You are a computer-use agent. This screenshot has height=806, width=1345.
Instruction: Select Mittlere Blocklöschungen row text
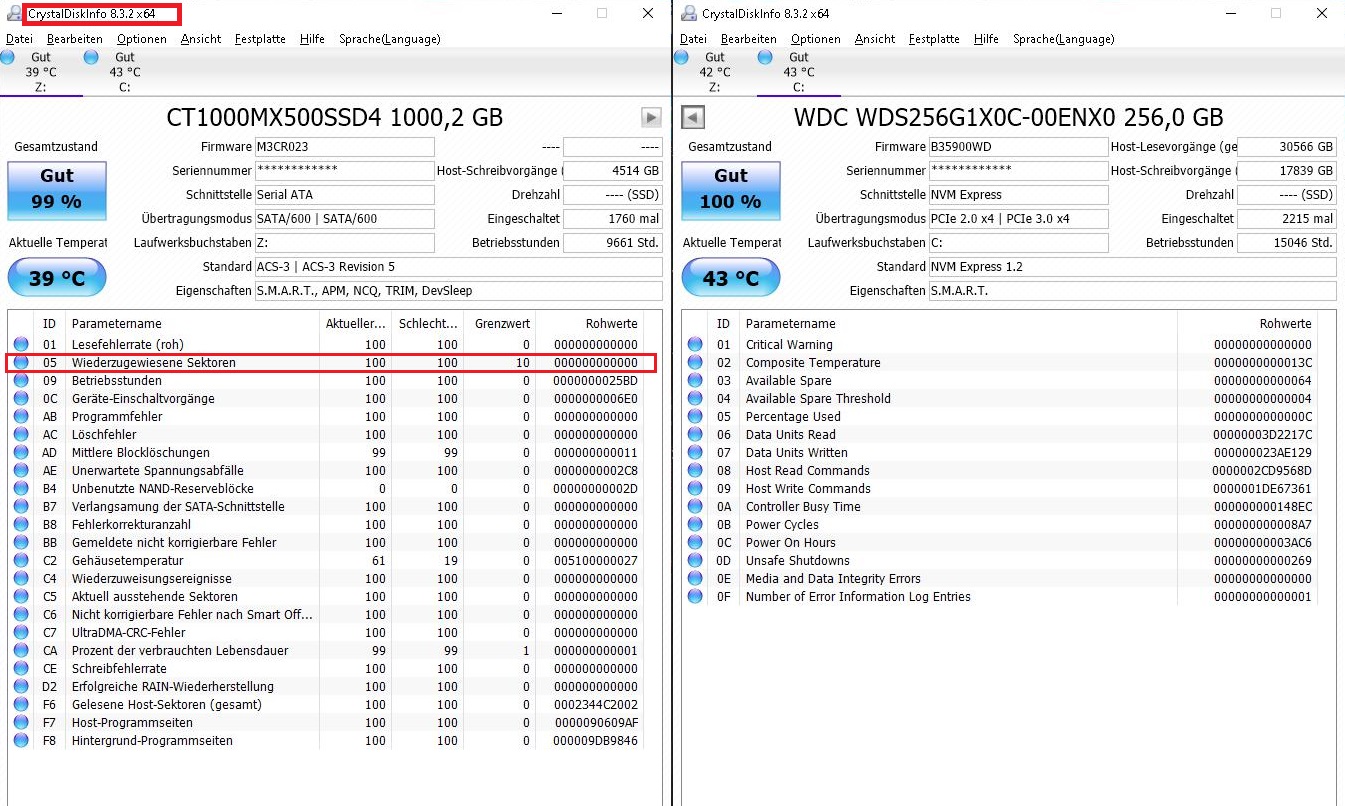coord(141,453)
